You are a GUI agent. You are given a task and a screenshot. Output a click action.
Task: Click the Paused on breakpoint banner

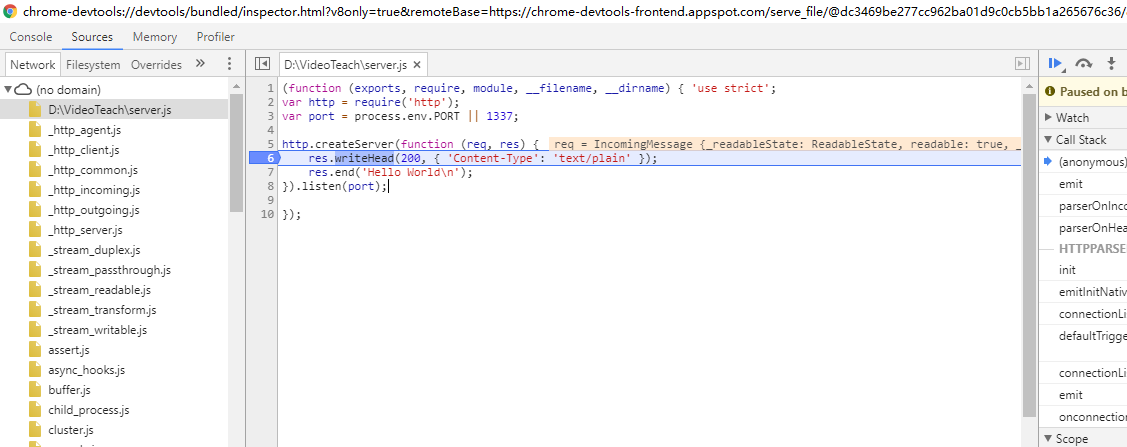pyautogui.click(x=1084, y=91)
